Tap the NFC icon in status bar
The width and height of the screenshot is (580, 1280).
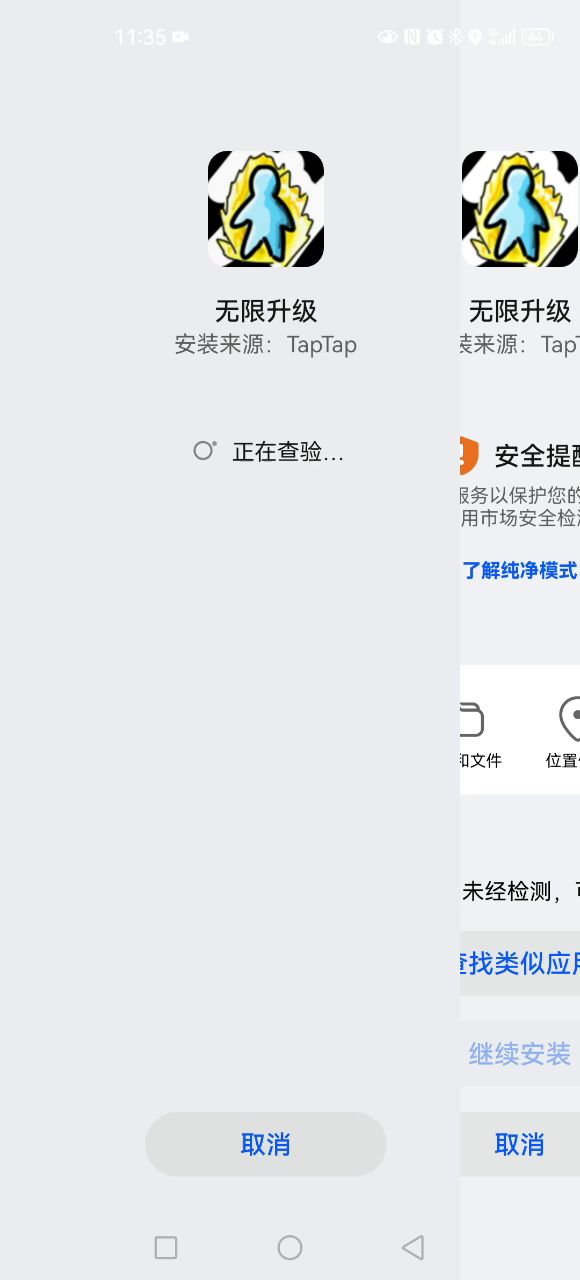(x=412, y=37)
